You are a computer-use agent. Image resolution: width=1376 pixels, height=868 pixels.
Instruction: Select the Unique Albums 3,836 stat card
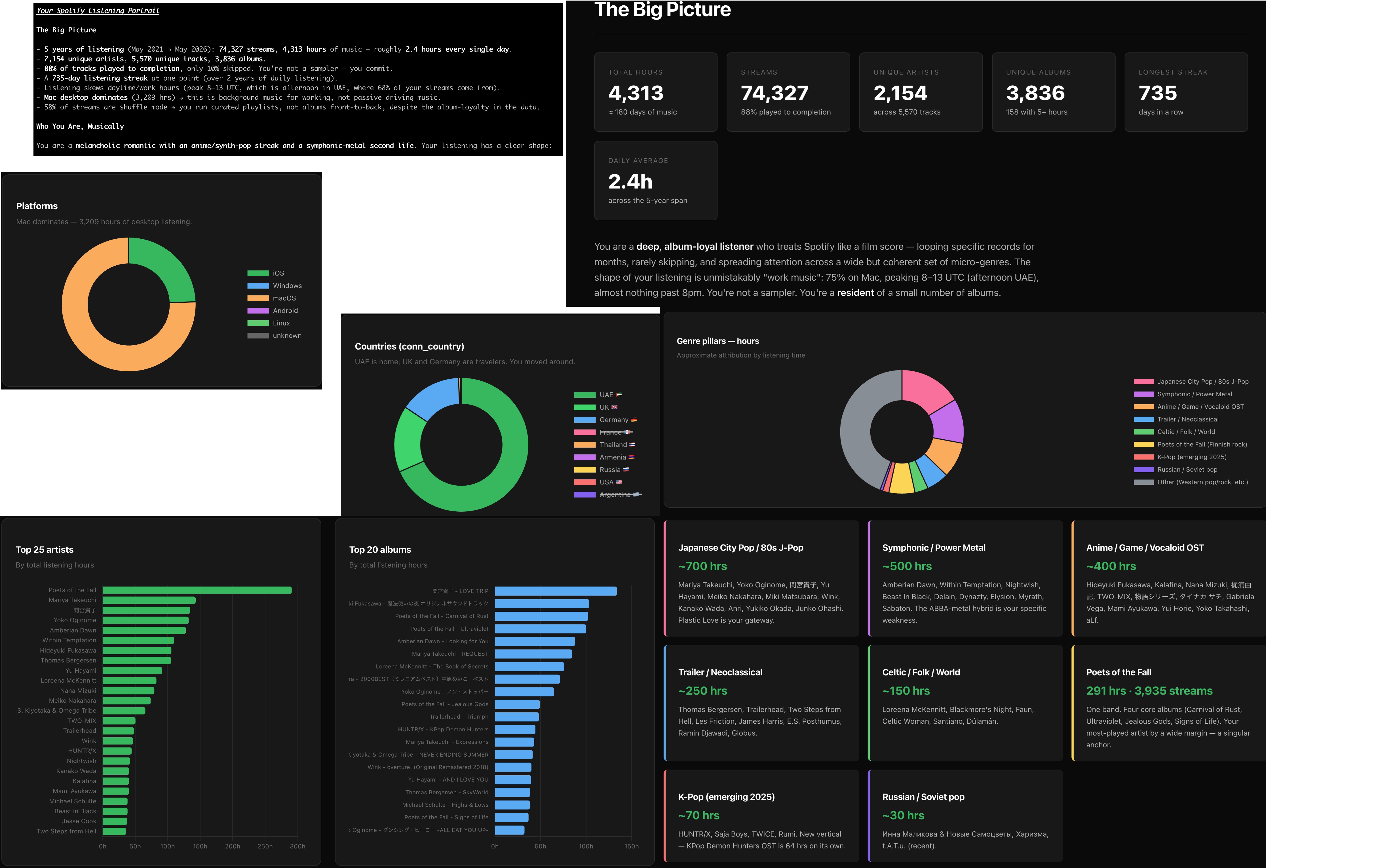1053,92
